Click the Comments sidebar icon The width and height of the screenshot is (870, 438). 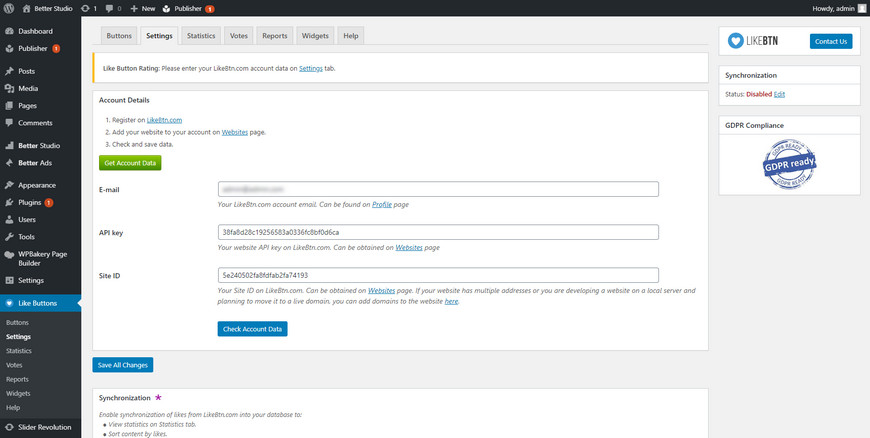tap(9, 123)
